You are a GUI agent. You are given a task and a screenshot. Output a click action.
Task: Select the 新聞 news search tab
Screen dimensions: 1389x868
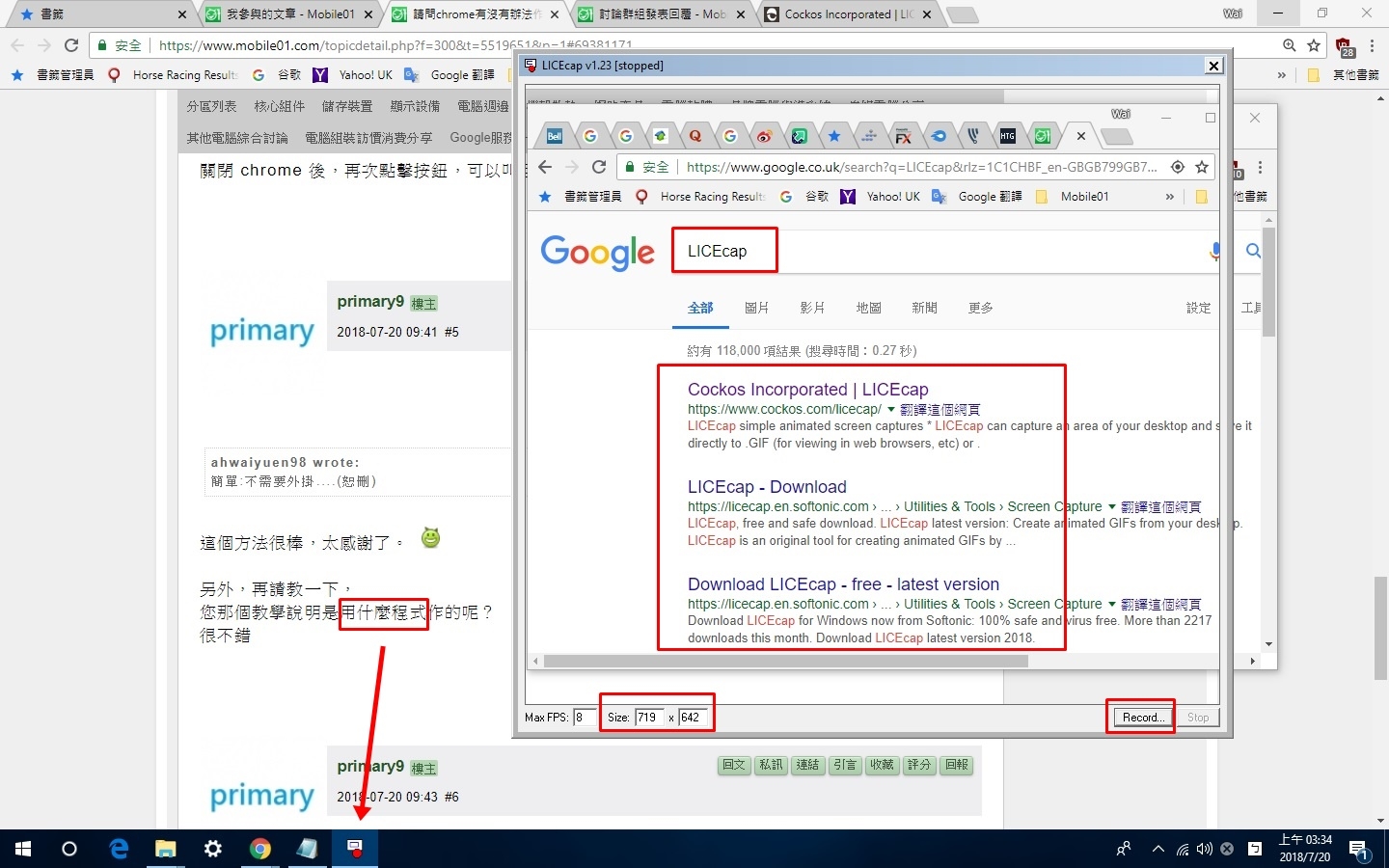pyautogui.click(x=924, y=308)
